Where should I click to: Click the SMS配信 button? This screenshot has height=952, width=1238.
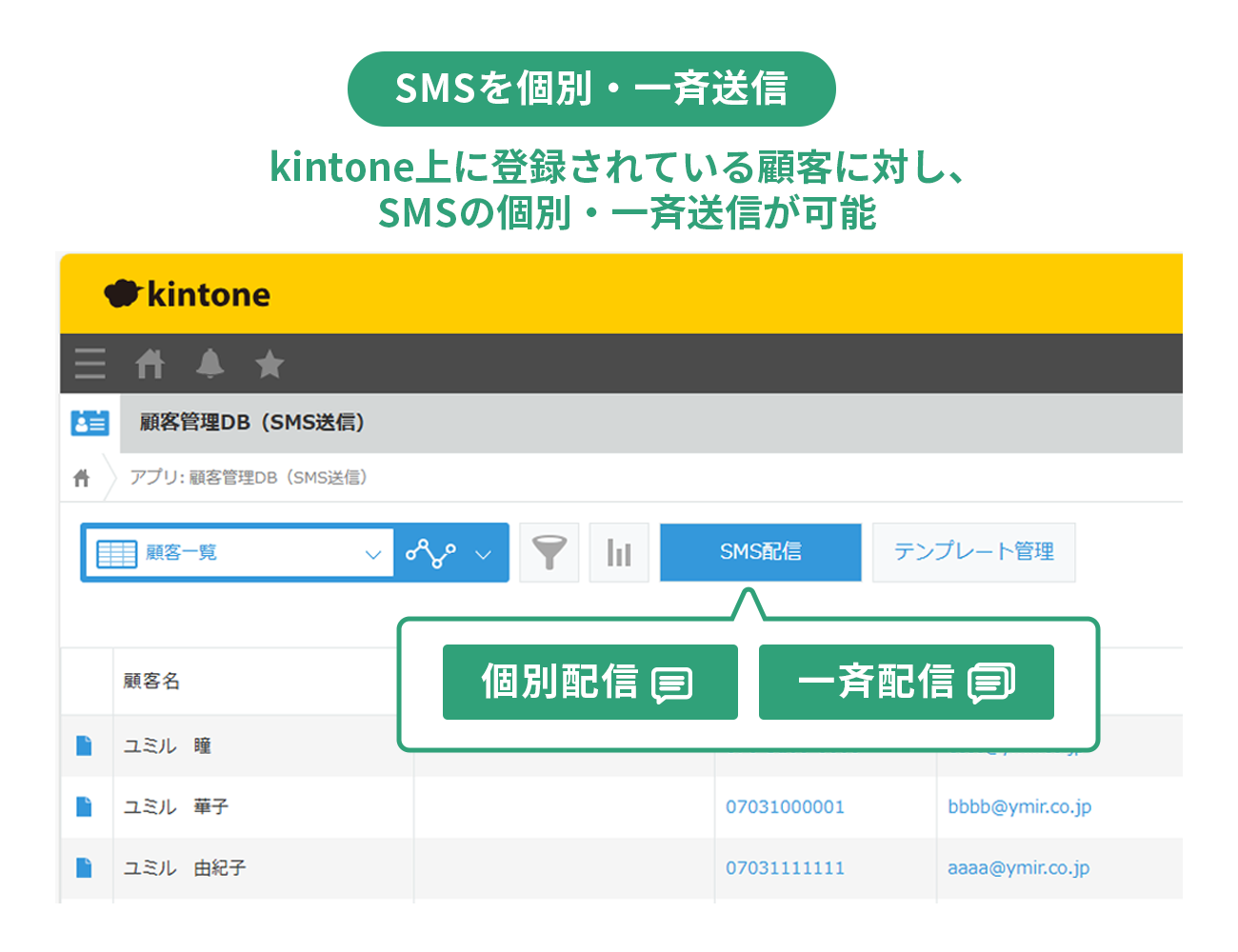tap(761, 552)
